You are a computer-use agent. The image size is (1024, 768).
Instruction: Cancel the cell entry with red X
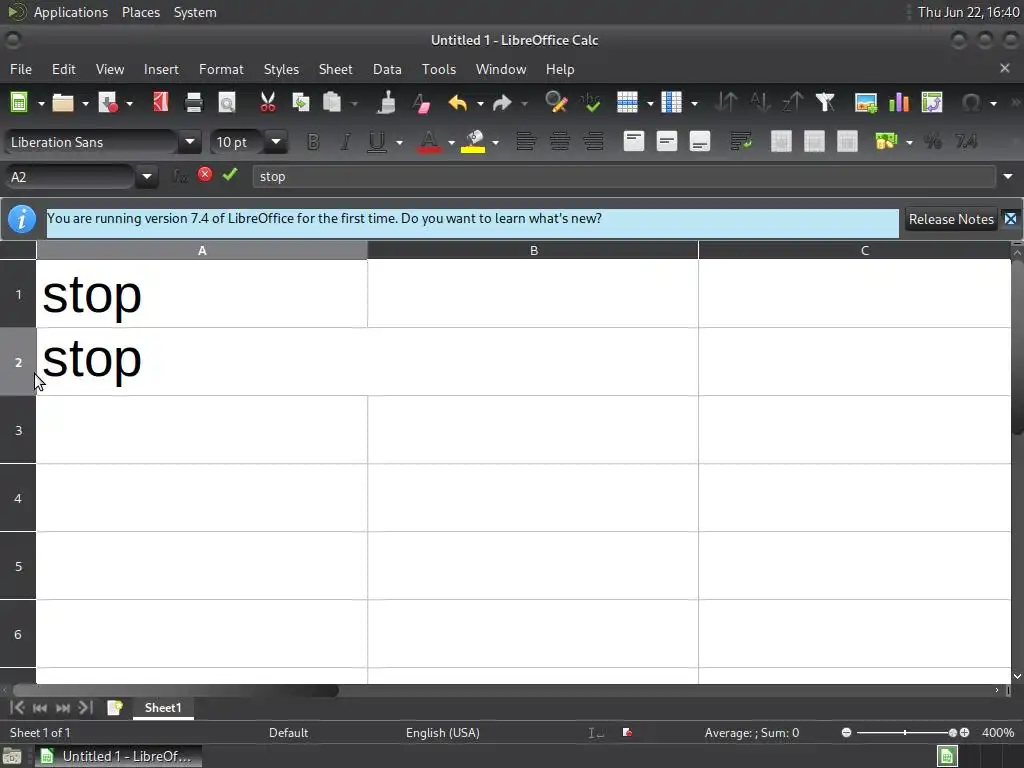(x=205, y=174)
